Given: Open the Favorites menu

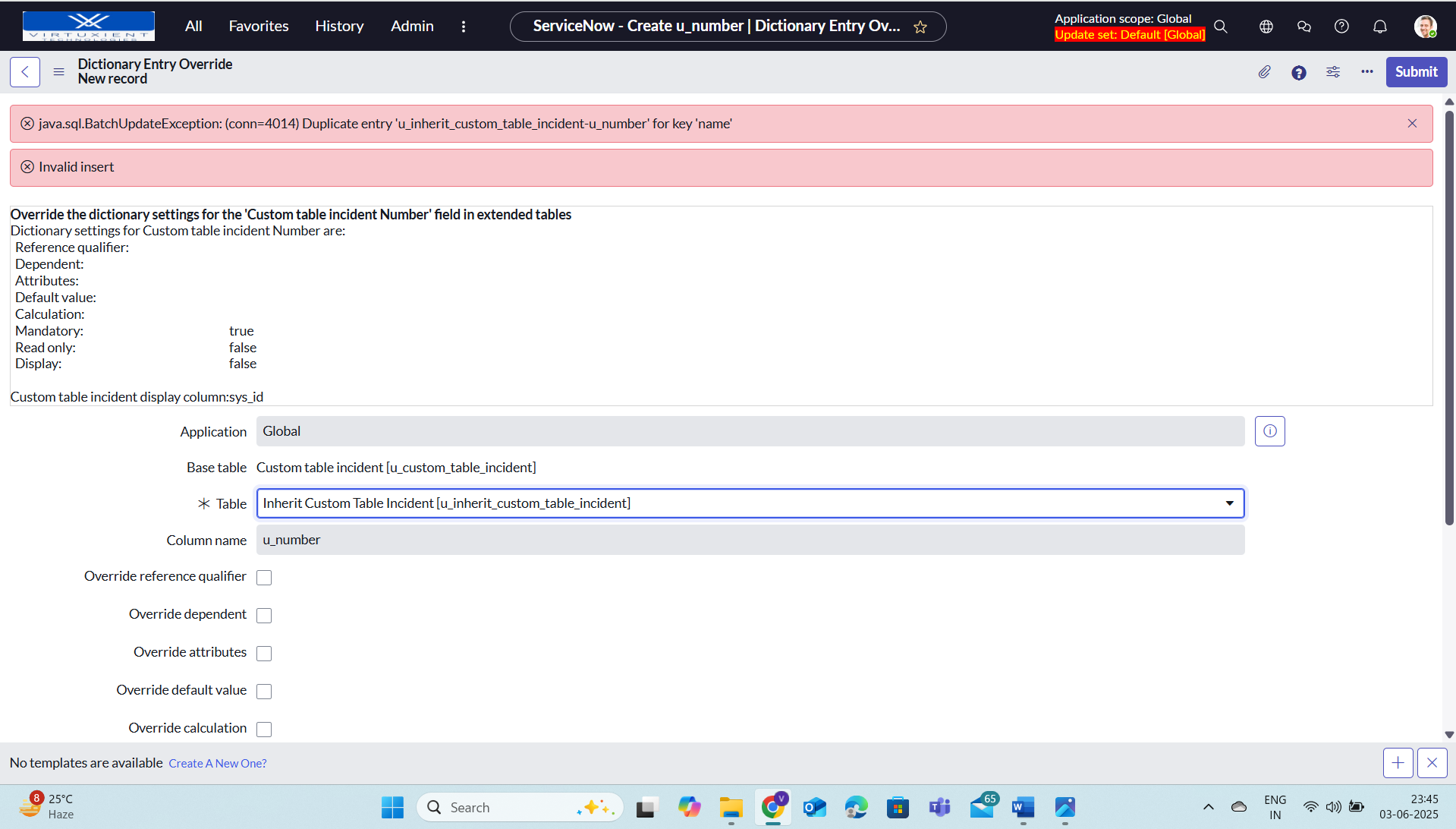Looking at the screenshot, I should point(259,26).
